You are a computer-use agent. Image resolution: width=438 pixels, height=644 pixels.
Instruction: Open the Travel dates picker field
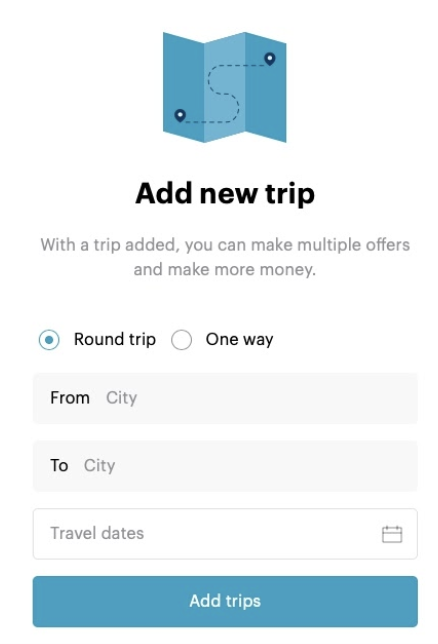[225, 534]
